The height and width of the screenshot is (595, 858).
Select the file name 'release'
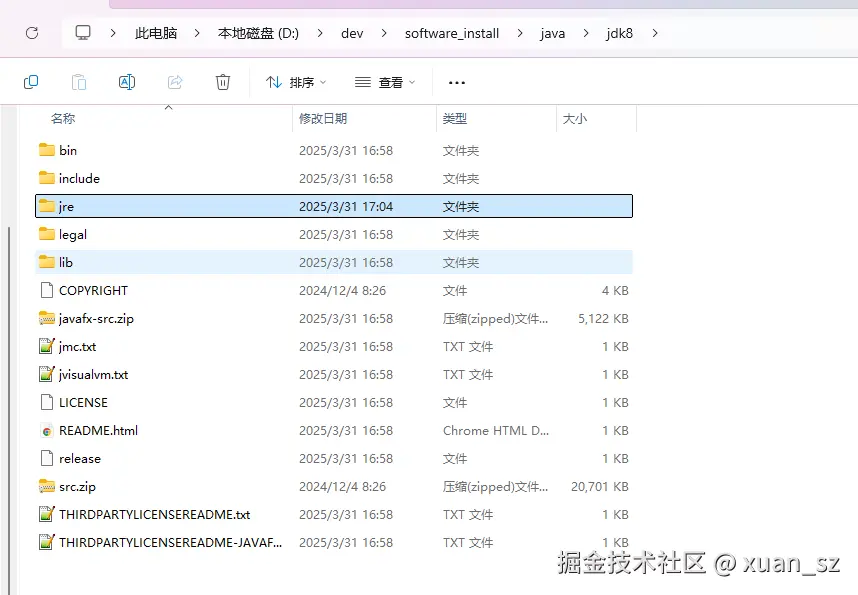80,459
